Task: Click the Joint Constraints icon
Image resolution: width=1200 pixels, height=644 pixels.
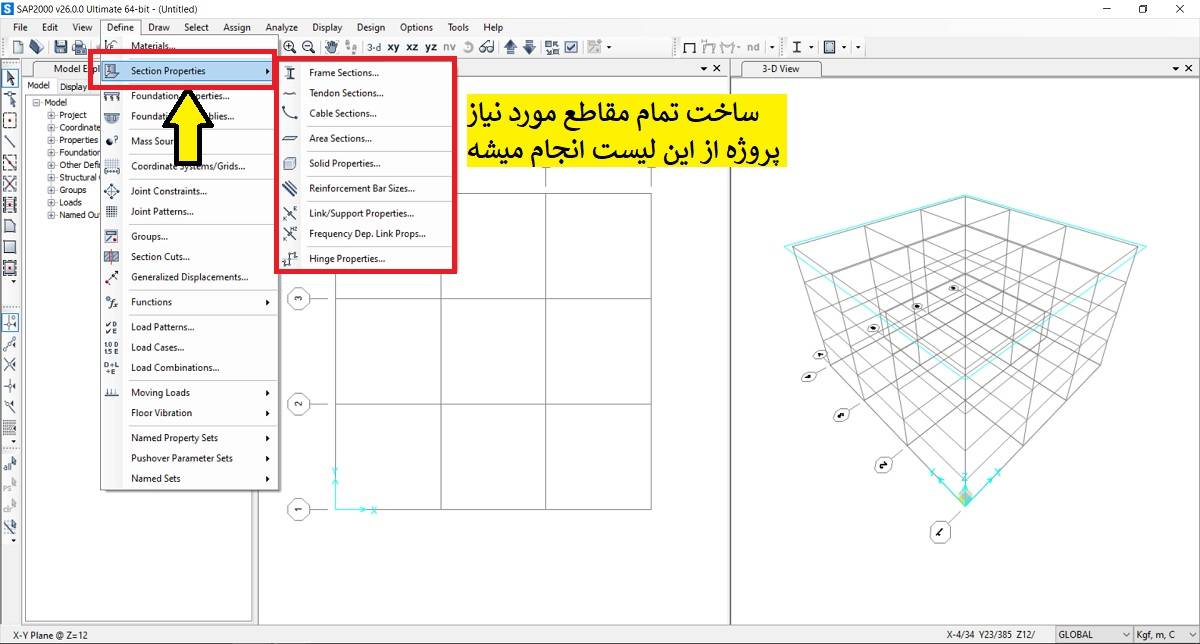Action: point(112,191)
